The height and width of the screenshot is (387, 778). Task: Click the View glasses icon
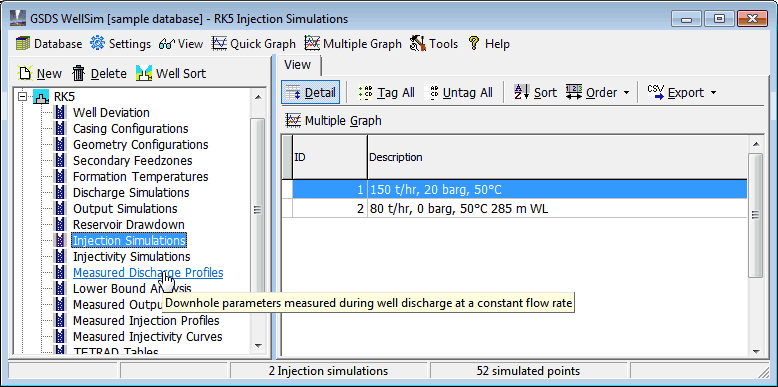[x=167, y=44]
